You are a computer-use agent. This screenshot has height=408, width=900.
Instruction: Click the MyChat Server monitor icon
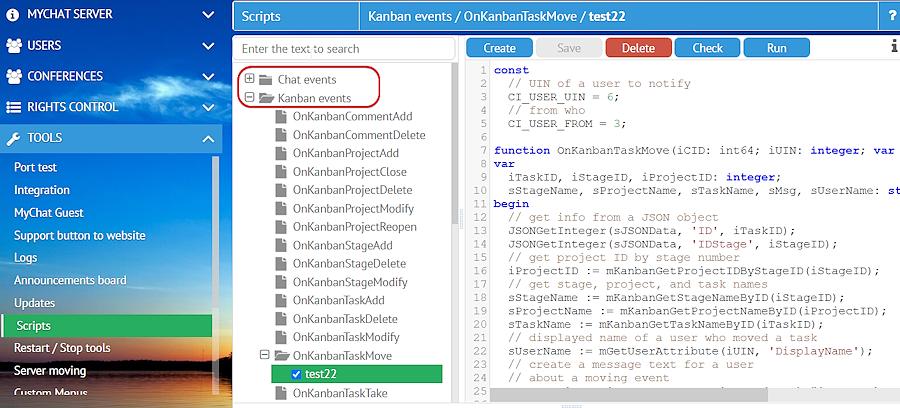(15, 15)
